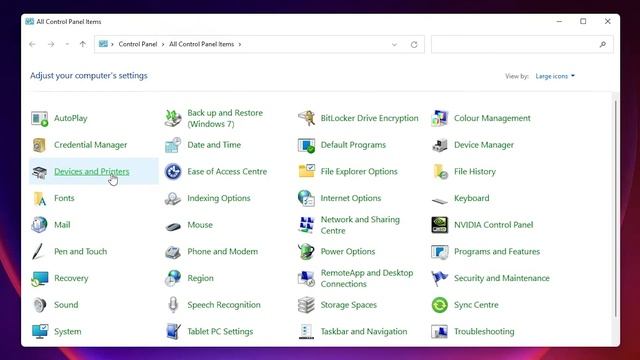Open RemoteApp and Desktop Connections icon
This screenshot has height=360, width=640.
click(306, 278)
